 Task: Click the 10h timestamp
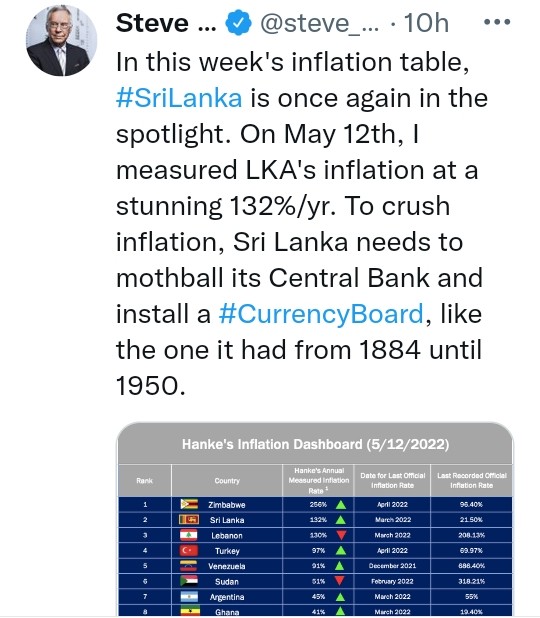pos(427,23)
